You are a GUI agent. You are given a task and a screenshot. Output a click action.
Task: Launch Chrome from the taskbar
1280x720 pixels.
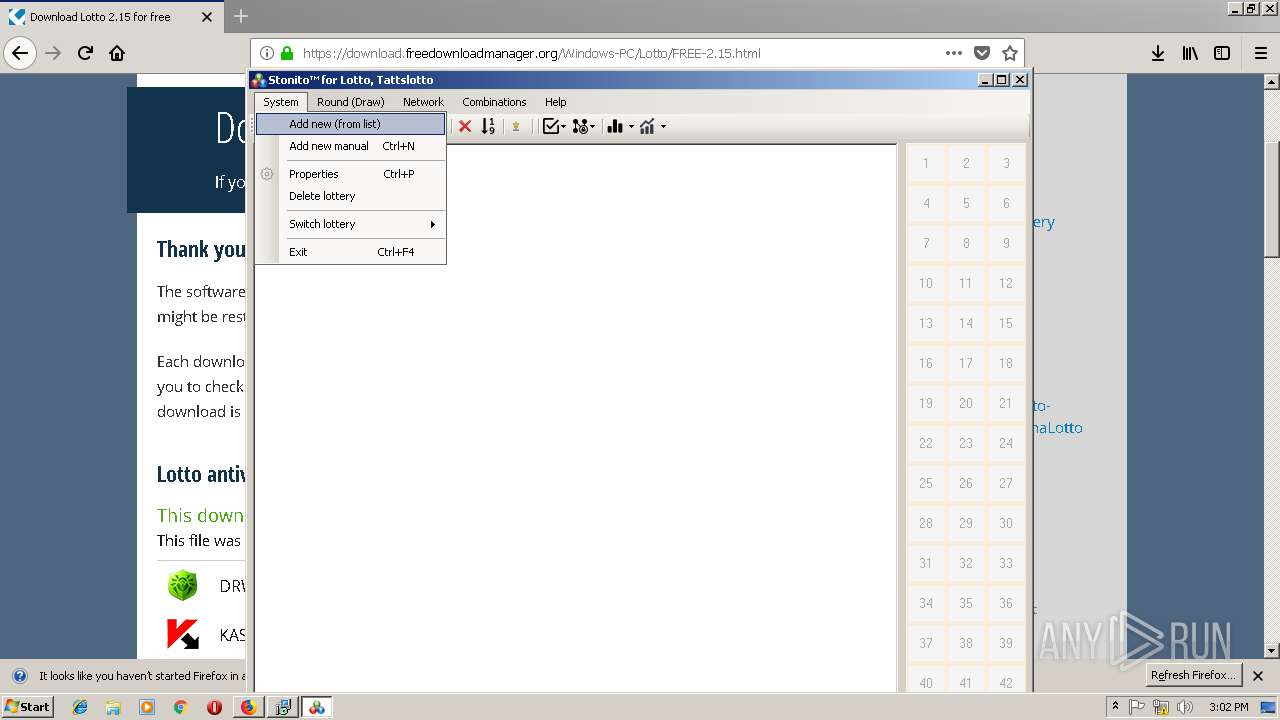point(180,707)
